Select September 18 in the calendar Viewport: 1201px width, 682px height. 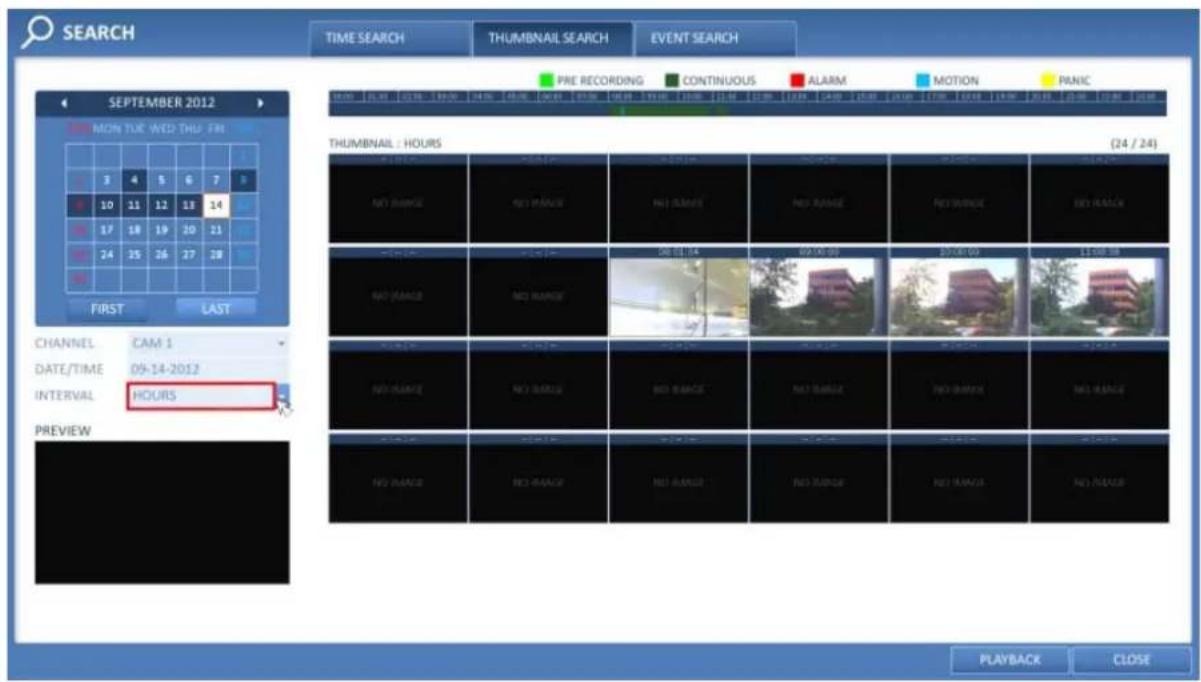(134, 229)
